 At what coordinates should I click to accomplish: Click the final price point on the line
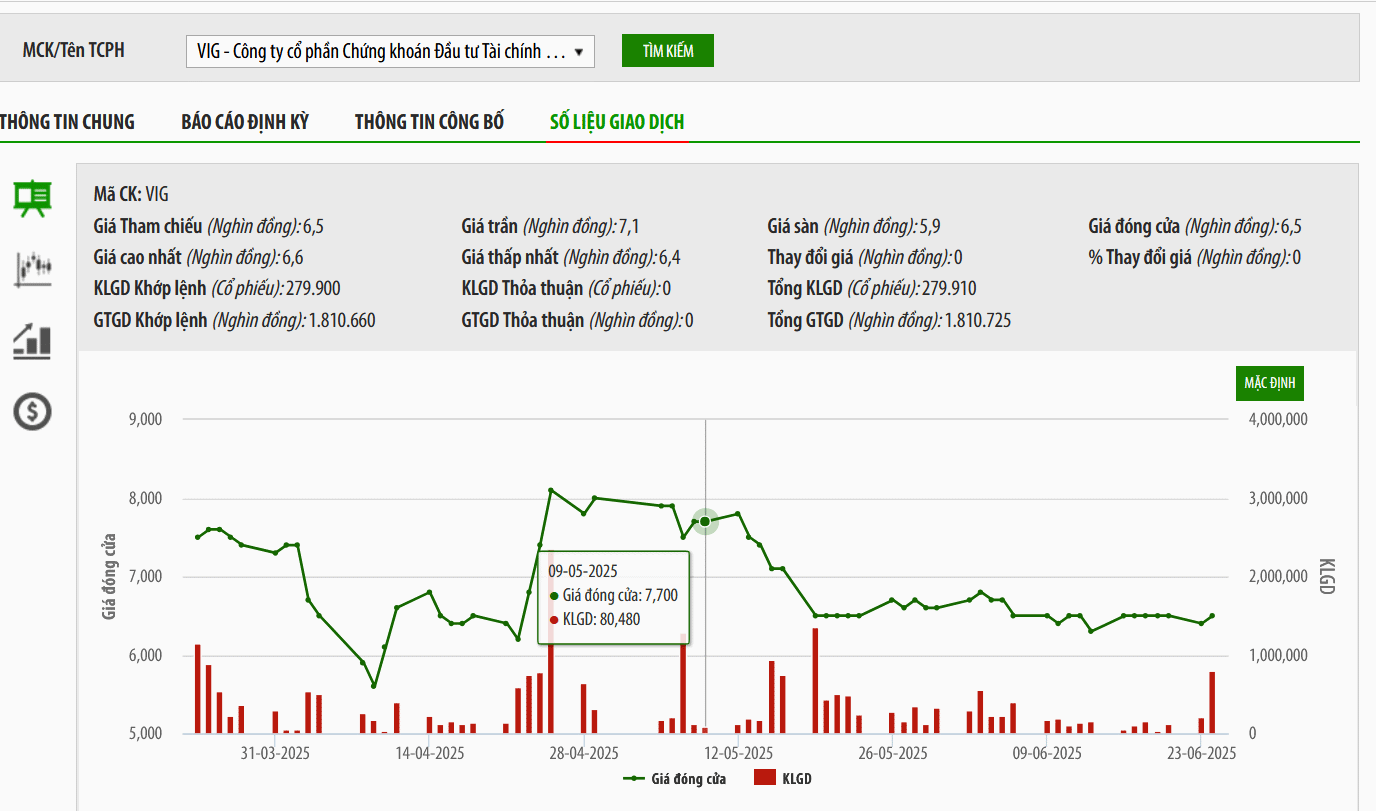1212,616
